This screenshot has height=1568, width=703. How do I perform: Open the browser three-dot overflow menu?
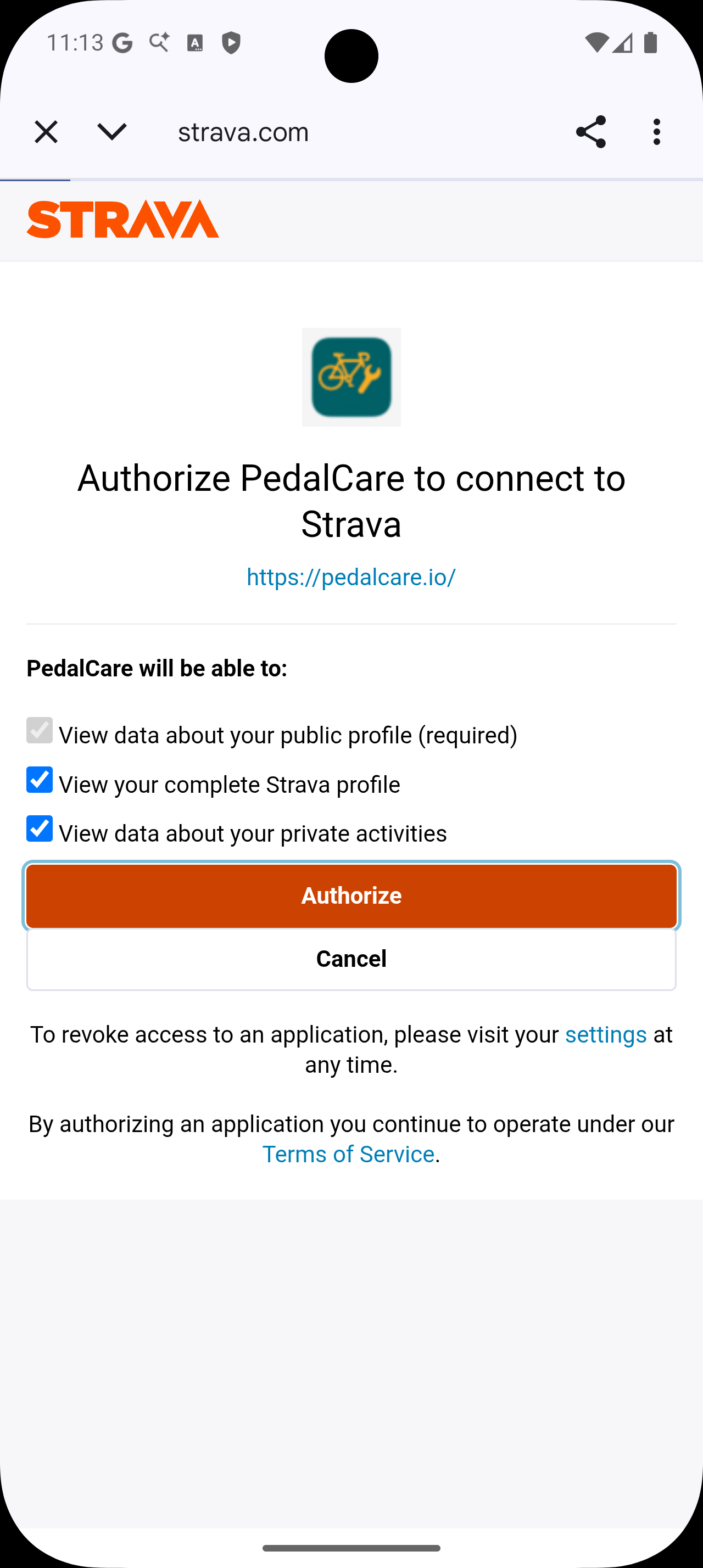pos(656,131)
